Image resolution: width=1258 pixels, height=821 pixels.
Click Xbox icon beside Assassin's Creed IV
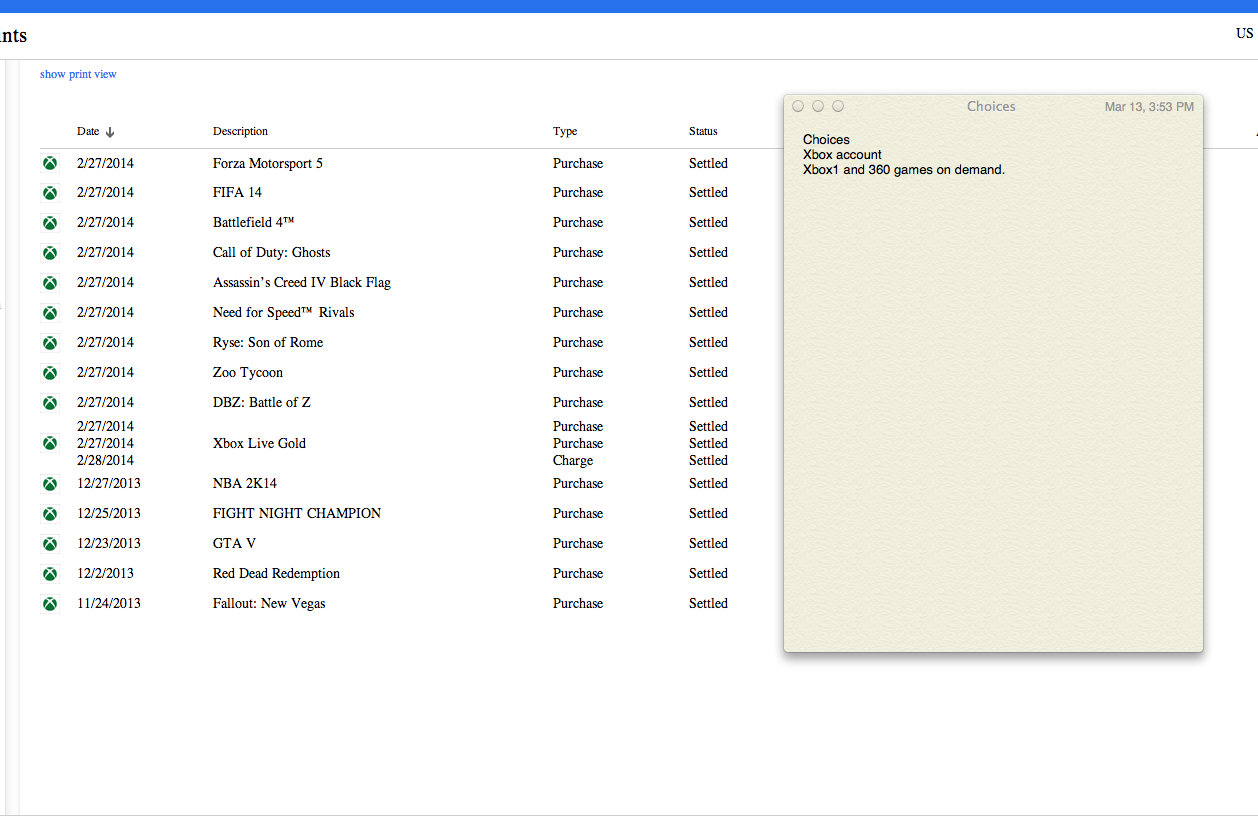49,283
